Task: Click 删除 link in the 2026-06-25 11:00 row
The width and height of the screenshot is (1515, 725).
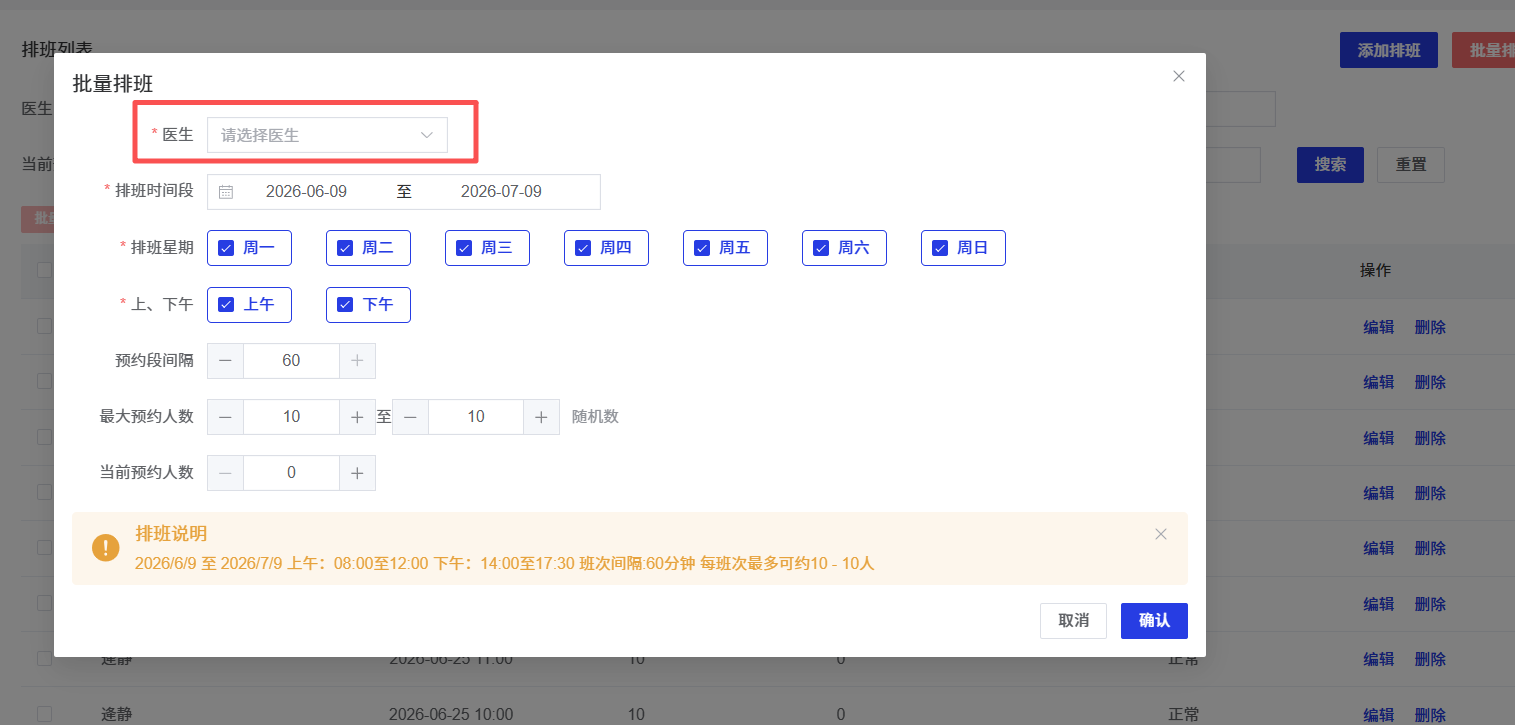Action: pos(1430,660)
